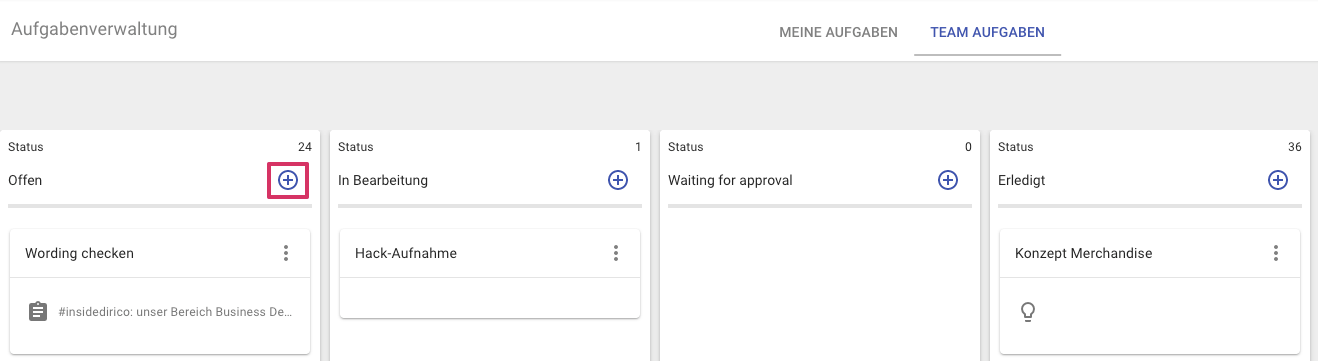The width and height of the screenshot is (1318, 361).
Task: Add a new task in Erledigt column
Action: point(1278,180)
